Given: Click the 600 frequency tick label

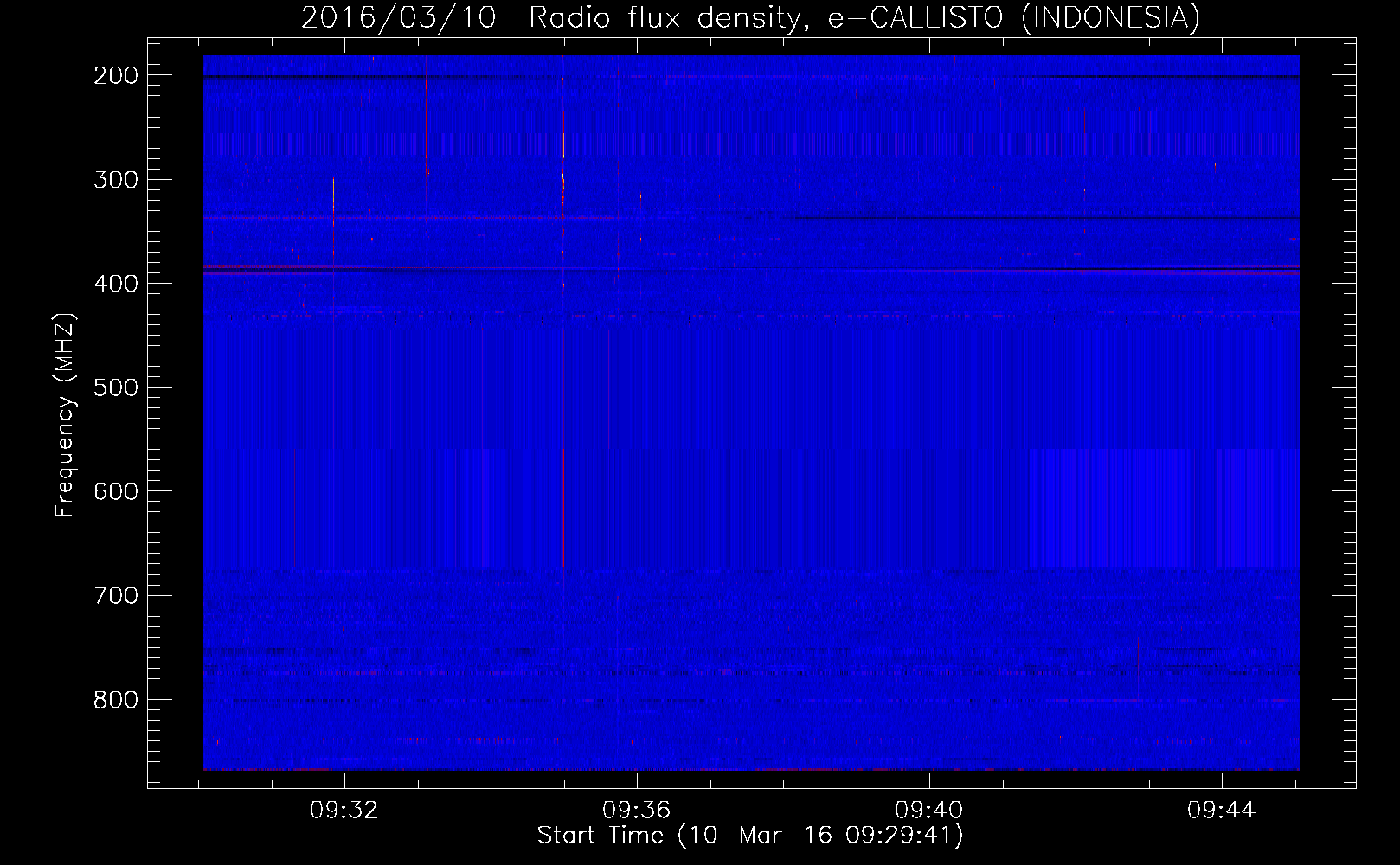Looking at the screenshot, I should (116, 491).
